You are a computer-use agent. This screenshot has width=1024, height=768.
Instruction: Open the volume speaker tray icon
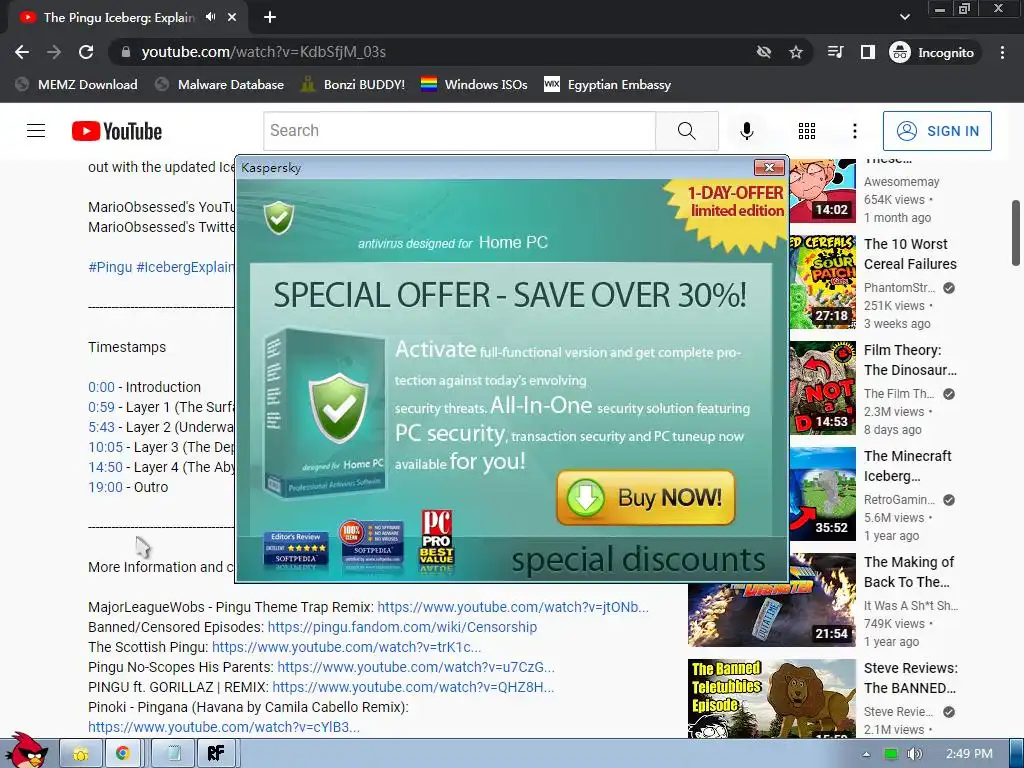click(x=914, y=754)
